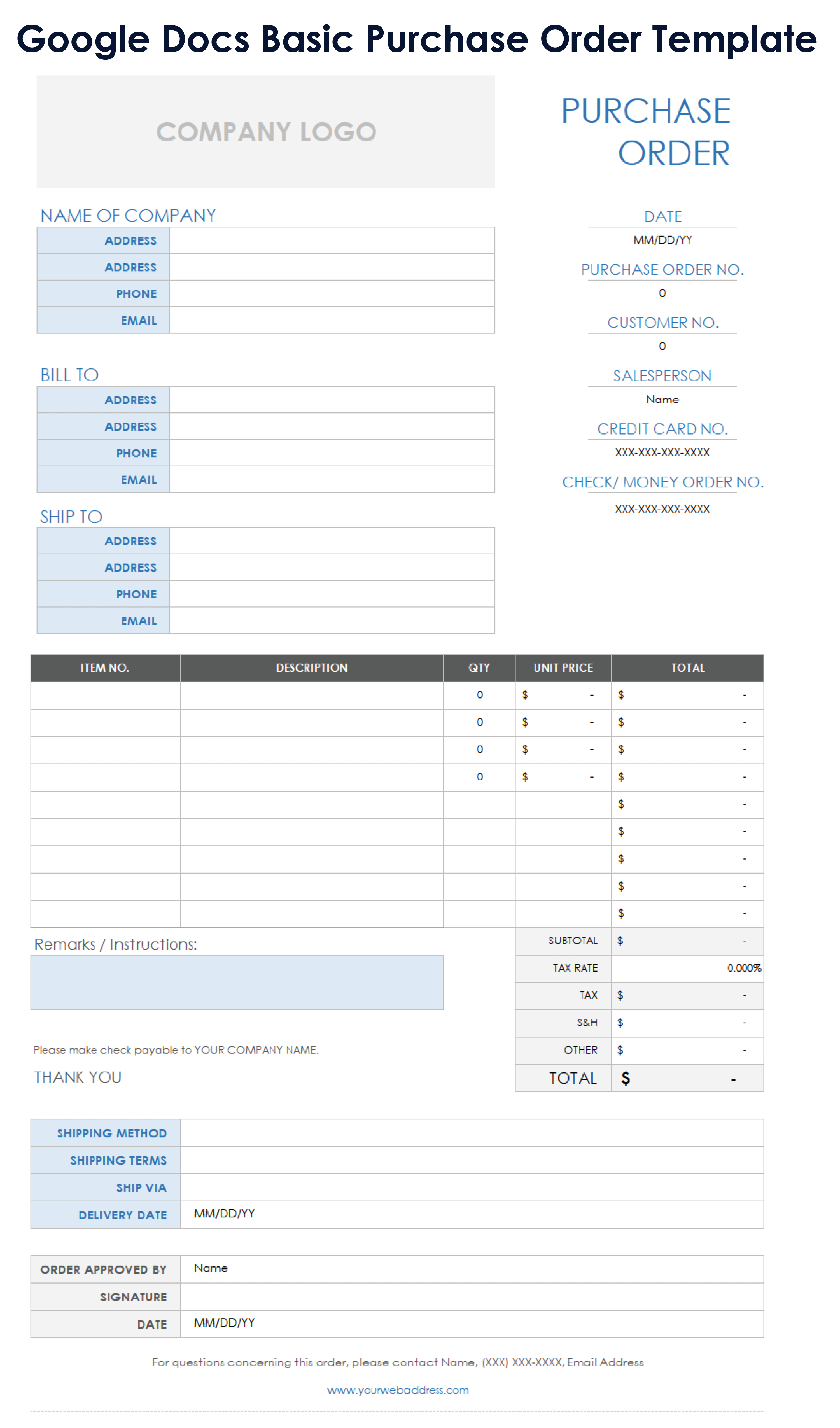Click the TAX amount cell
Viewport: 840px width, 1428px height.
(687, 996)
